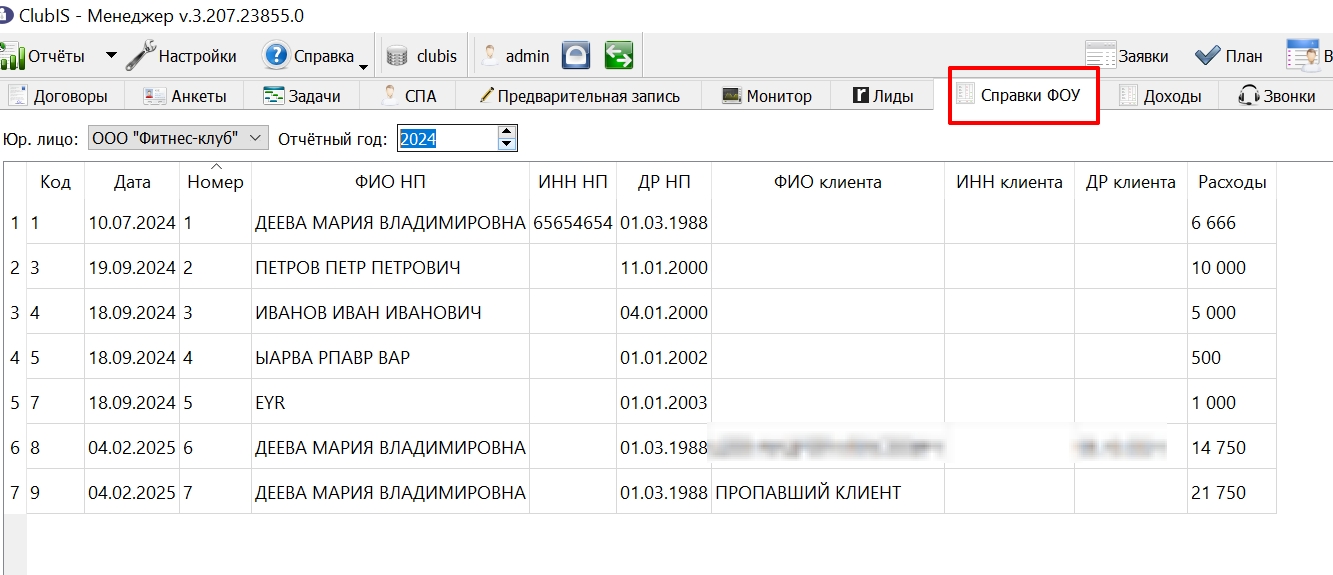
Task: Click the ФИО клиента column header
Action: tap(827, 182)
